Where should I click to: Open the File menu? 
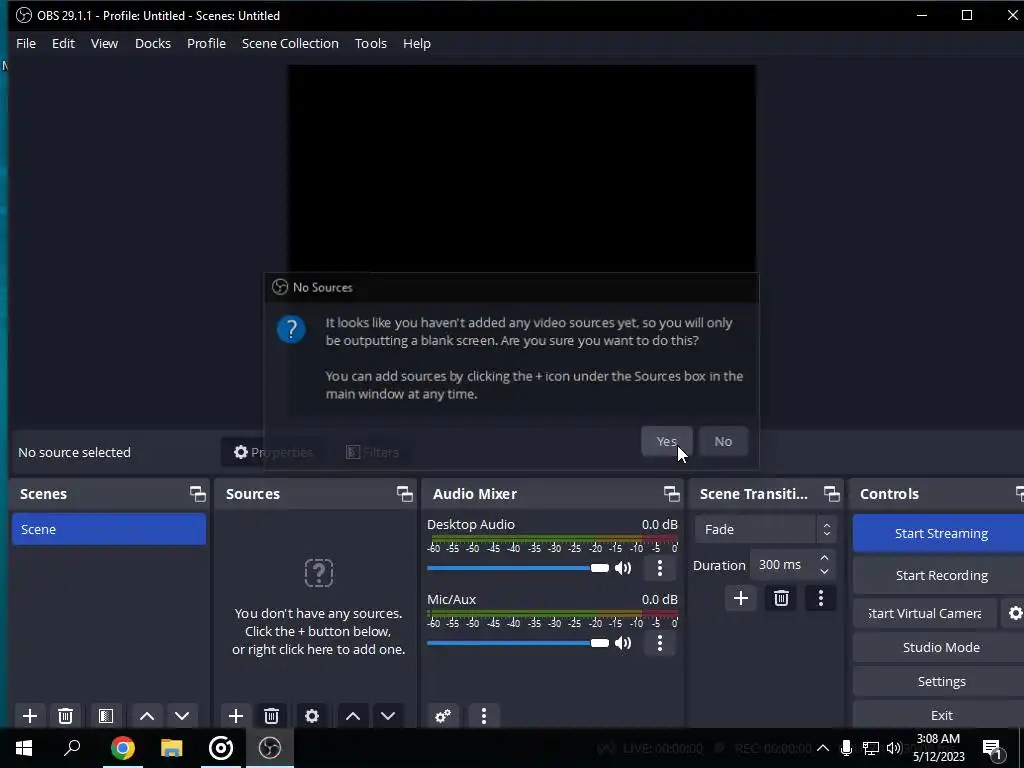[x=26, y=43]
